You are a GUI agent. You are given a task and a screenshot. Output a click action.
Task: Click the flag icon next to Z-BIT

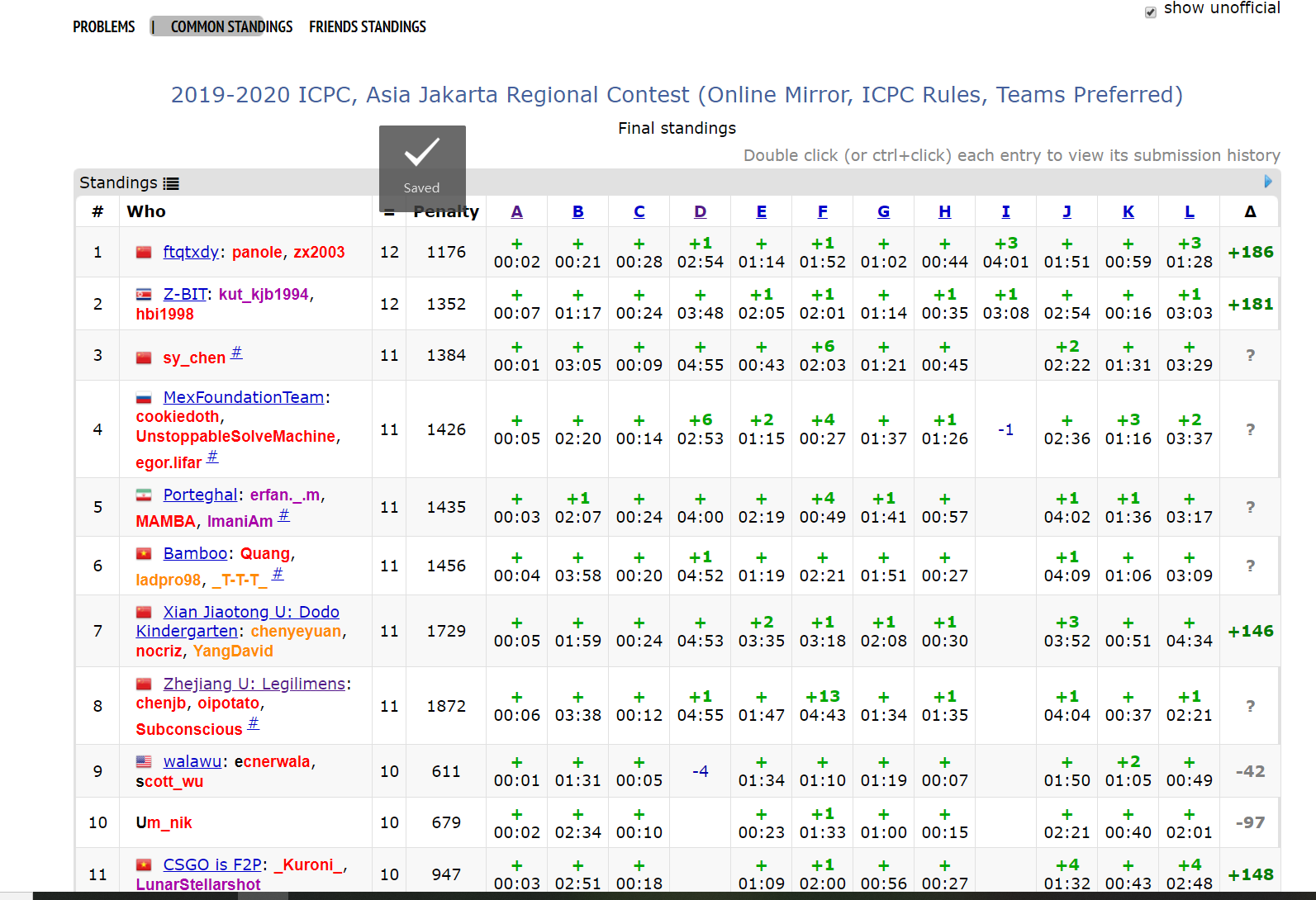point(144,295)
